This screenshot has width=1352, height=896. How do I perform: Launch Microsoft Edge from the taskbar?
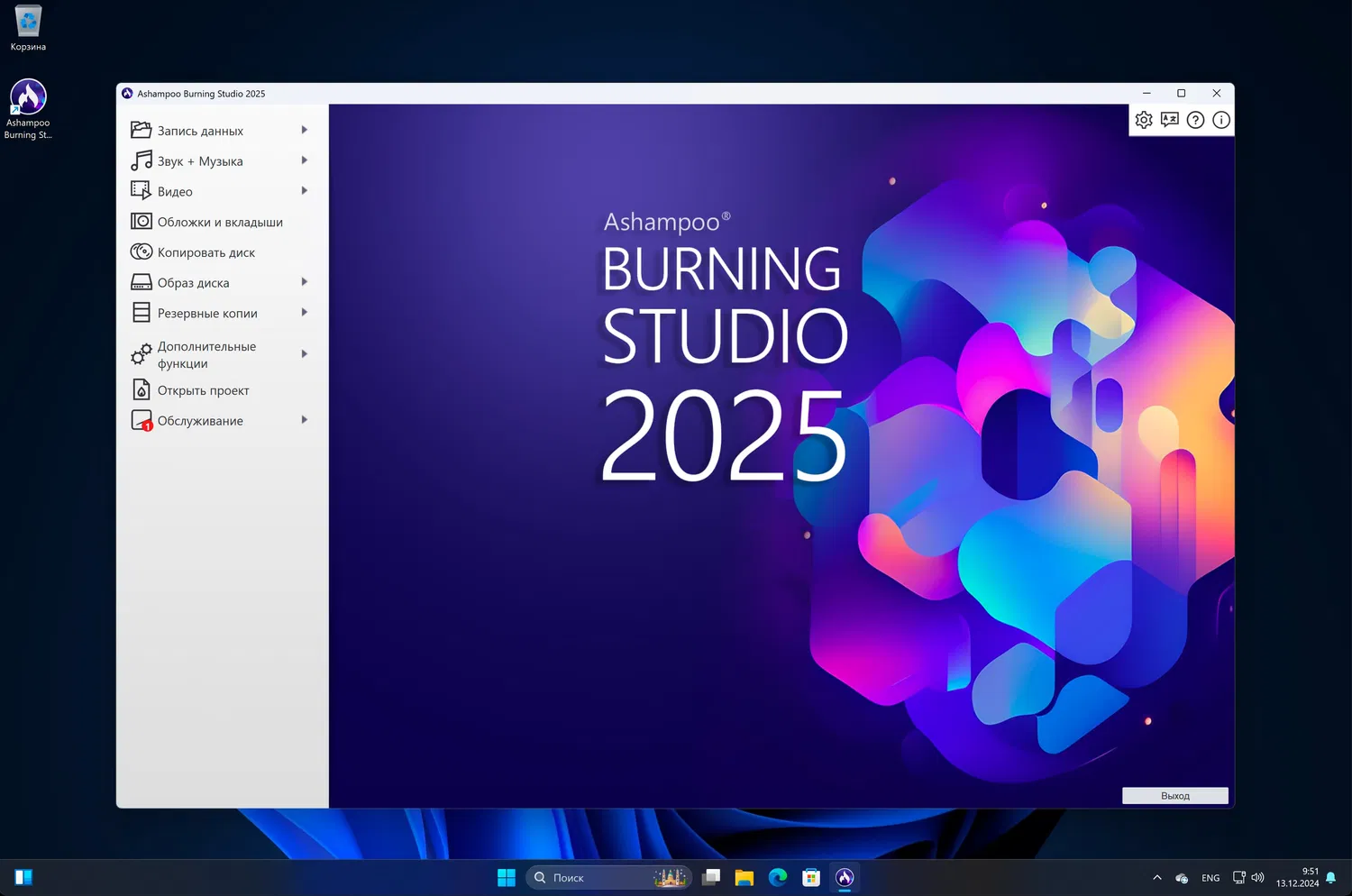tap(778, 877)
